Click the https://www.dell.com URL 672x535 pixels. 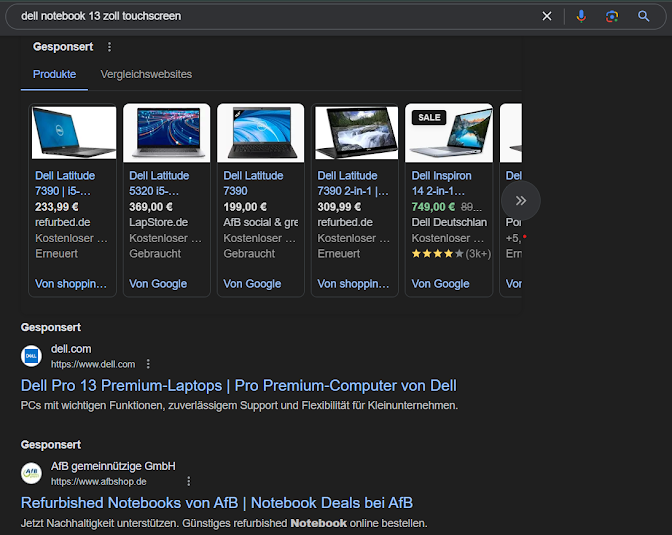pyautogui.click(x=93, y=364)
